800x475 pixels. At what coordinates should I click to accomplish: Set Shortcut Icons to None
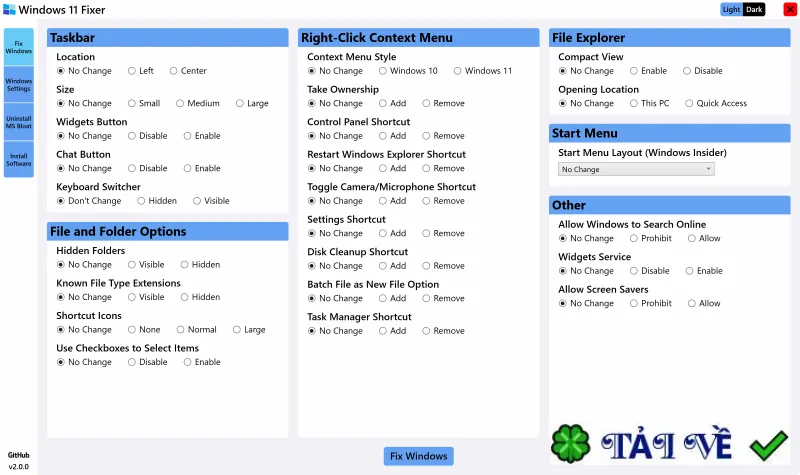click(144, 330)
